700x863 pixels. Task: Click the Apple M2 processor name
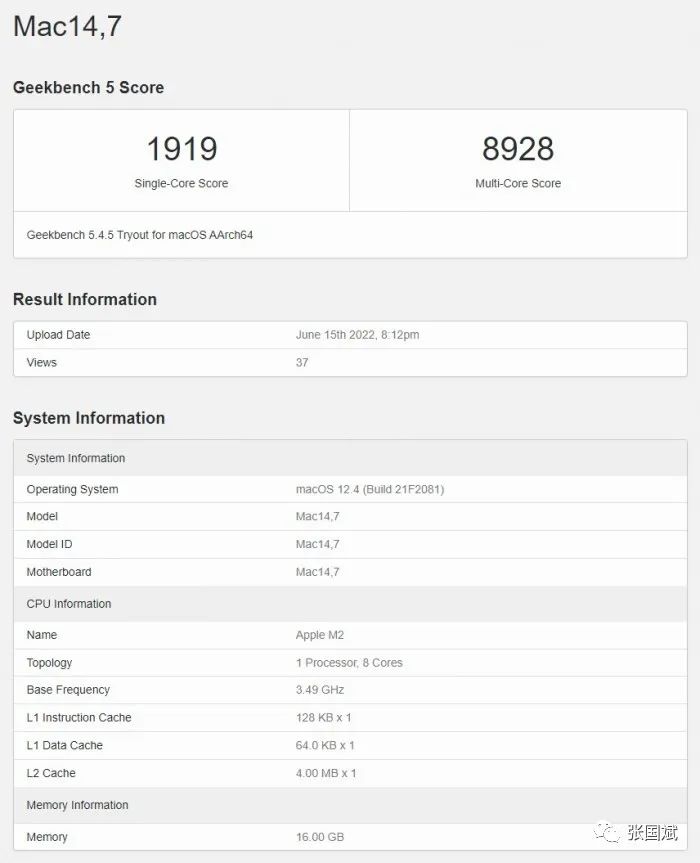(x=320, y=635)
